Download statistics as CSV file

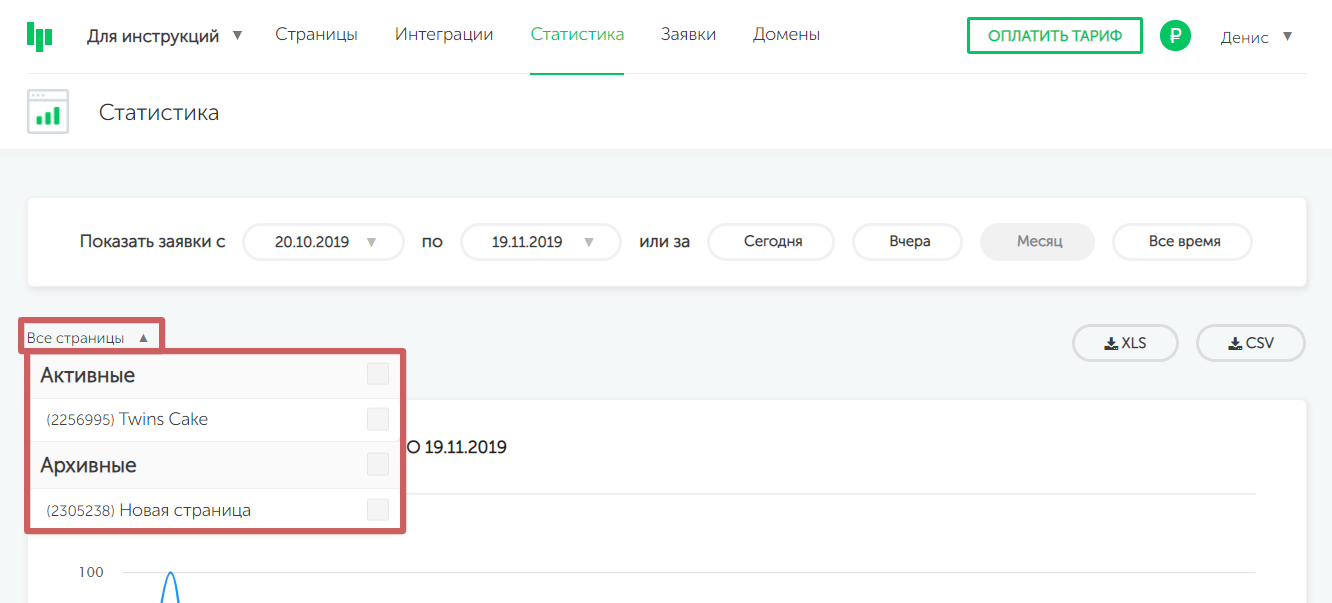point(1250,343)
